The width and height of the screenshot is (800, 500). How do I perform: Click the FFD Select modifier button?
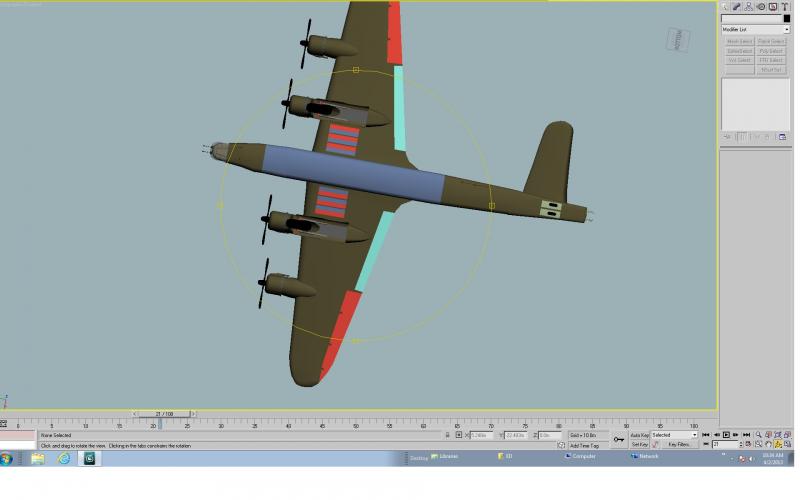pos(771,60)
